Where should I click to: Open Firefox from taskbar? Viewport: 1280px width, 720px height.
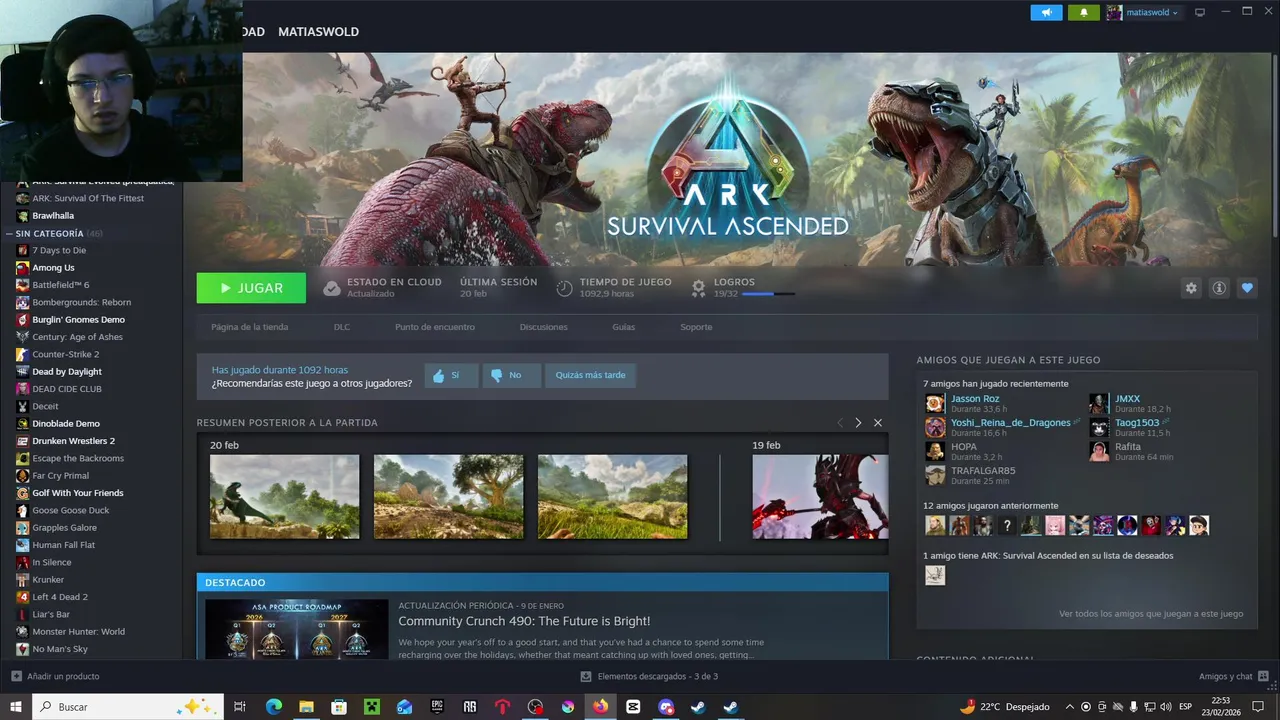(x=600, y=707)
